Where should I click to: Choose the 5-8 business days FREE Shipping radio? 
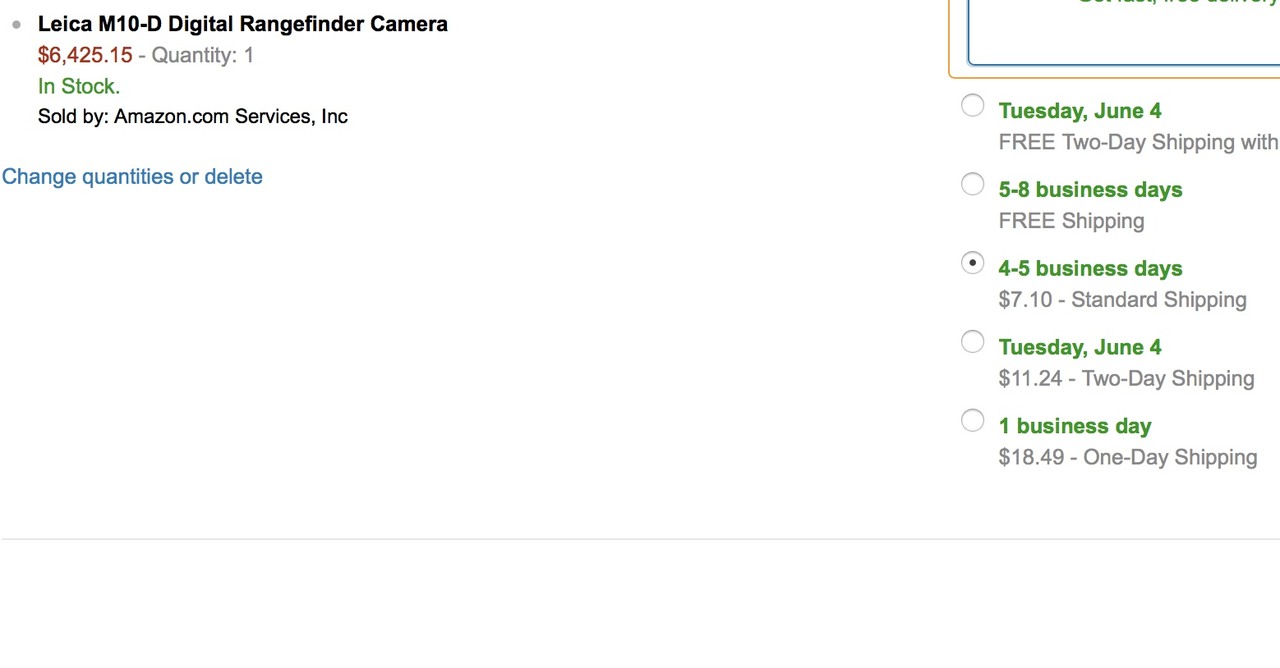972,184
